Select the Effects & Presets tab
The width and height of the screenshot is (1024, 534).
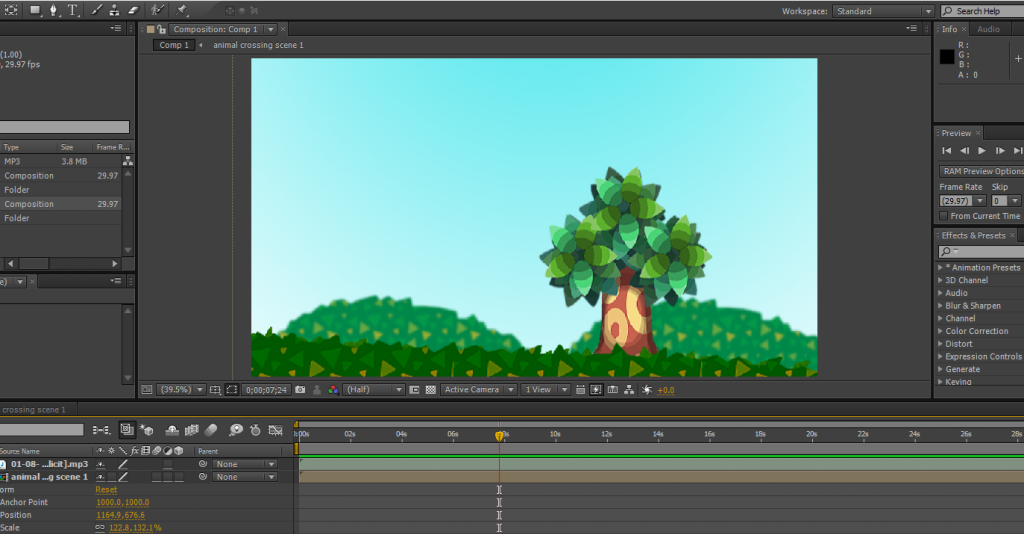(973, 236)
